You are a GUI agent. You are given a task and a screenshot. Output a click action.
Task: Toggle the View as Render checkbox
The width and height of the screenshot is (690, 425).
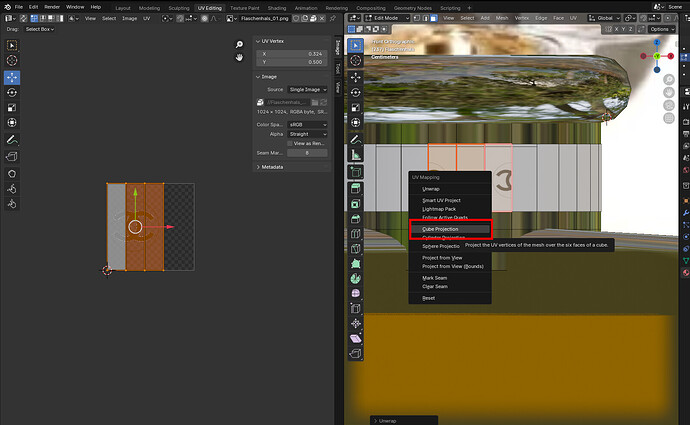[290, 143]
